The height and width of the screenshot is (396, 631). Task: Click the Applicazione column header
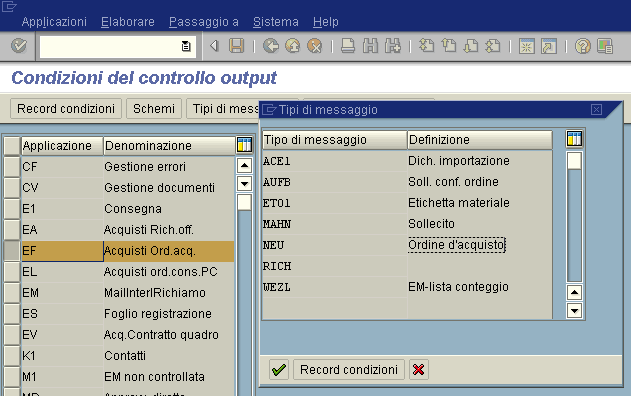pyautogui.click(x=62, y=146)
